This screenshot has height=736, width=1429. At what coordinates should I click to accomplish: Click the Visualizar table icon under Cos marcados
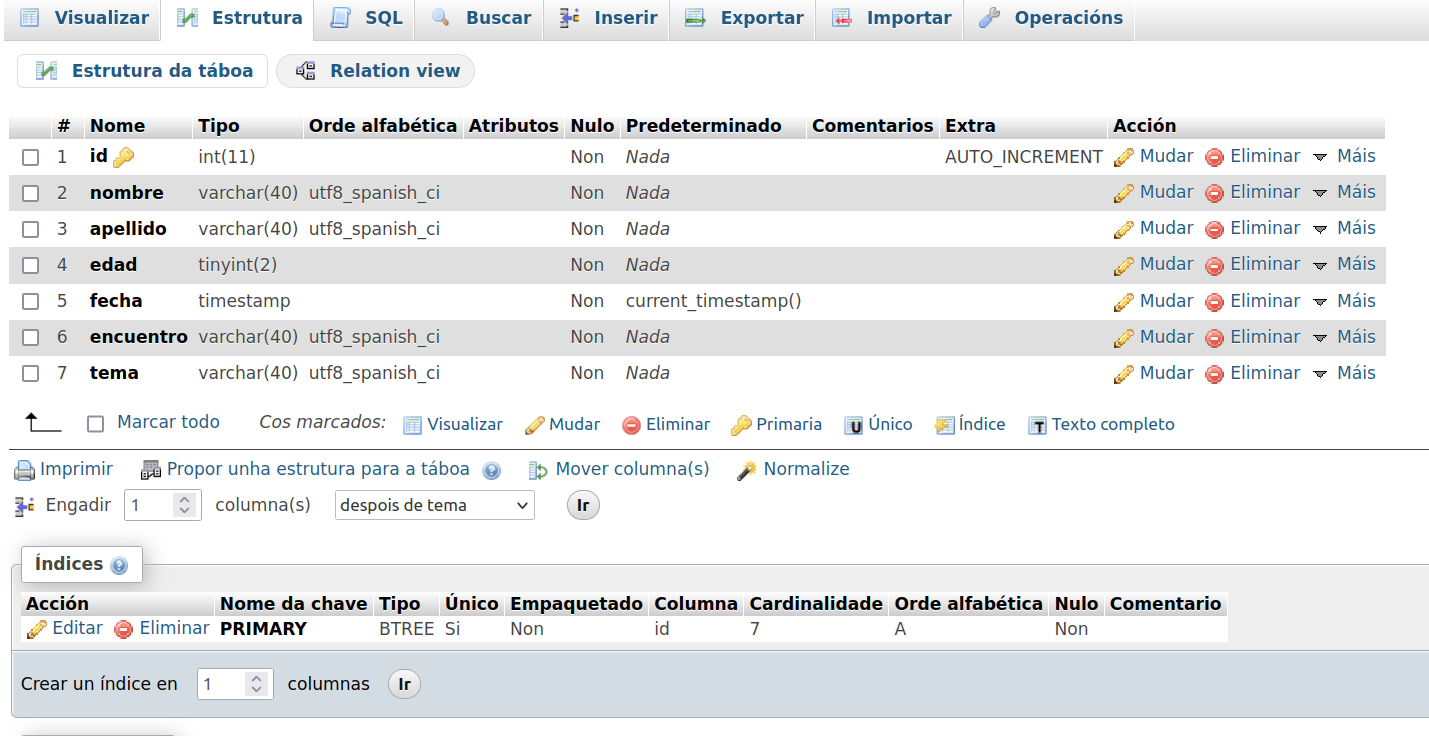(x=412, y=425)
